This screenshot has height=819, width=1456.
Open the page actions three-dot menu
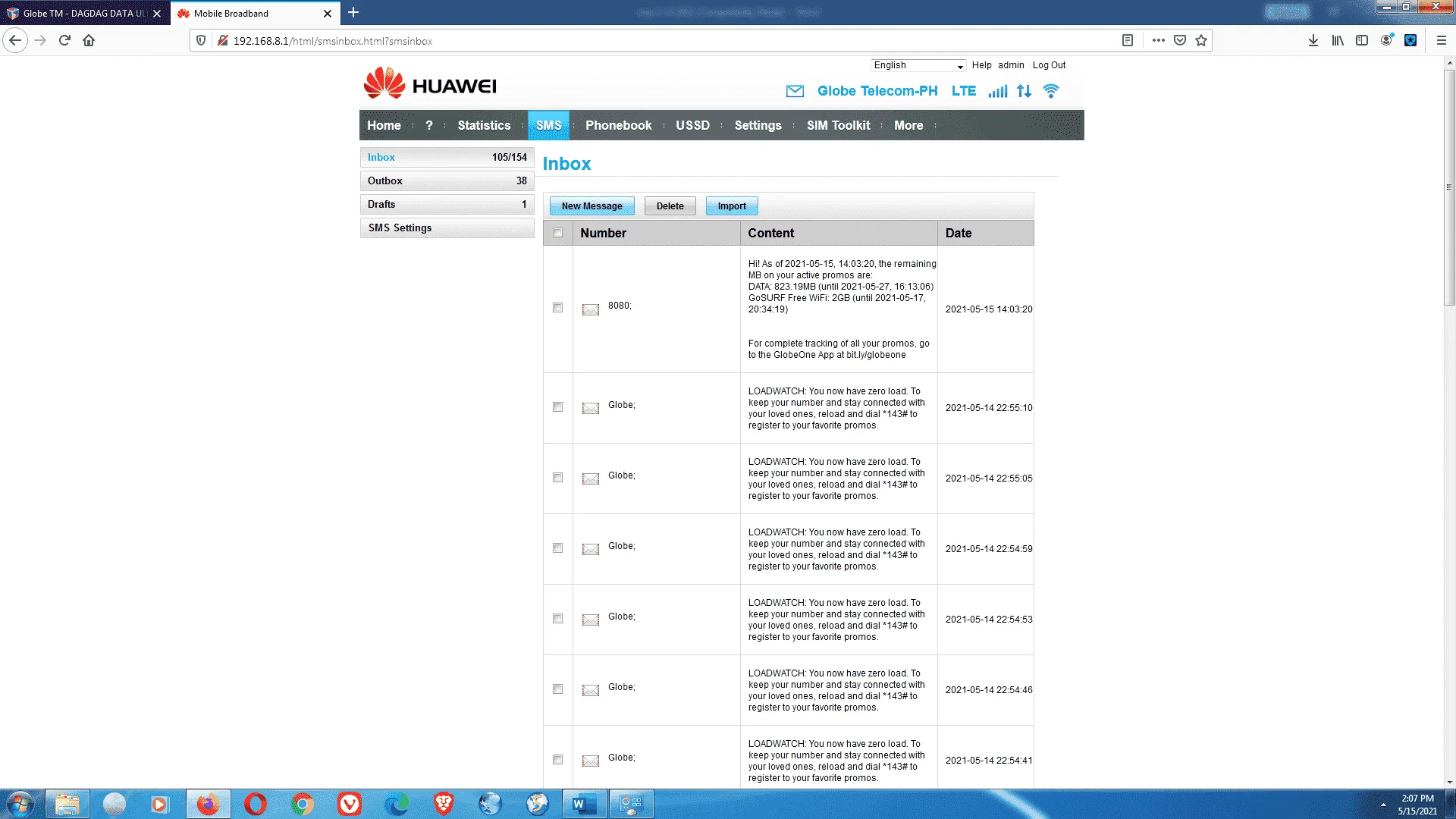(x=1158, y=40)
